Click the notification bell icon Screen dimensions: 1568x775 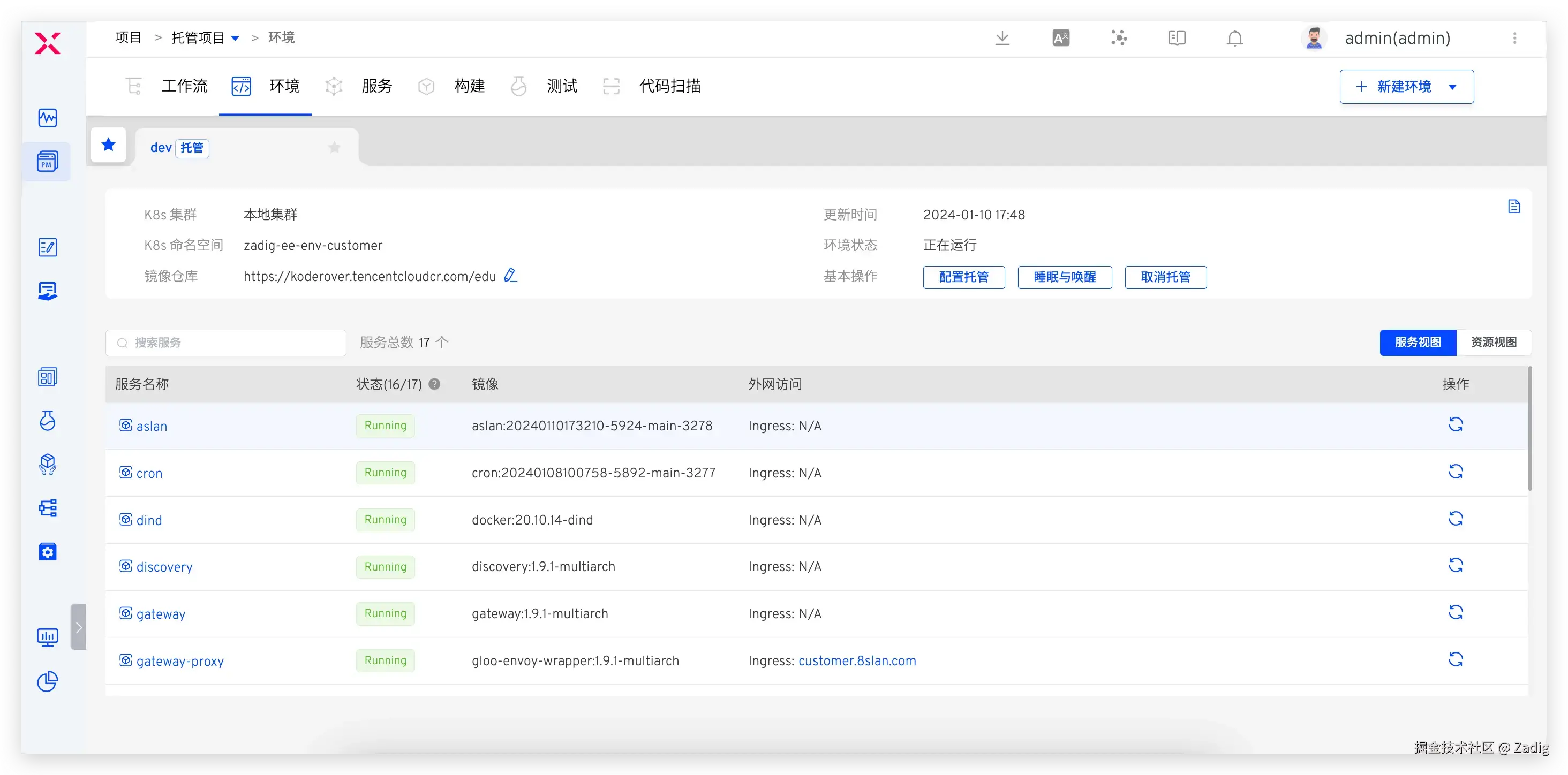click(x=1234, y=39)
